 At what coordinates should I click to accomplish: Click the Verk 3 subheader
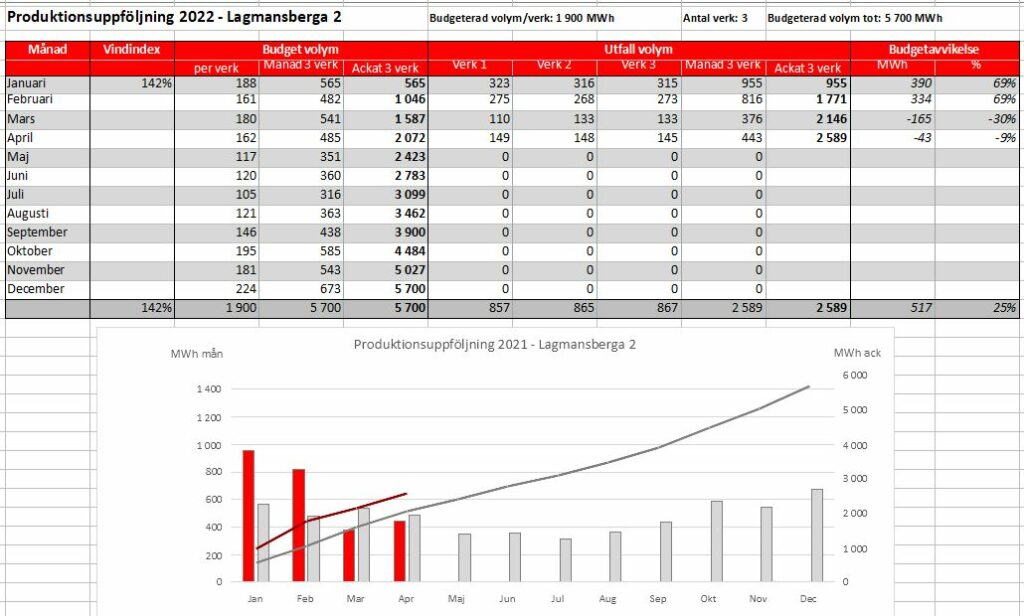click(x=638, y=65)
